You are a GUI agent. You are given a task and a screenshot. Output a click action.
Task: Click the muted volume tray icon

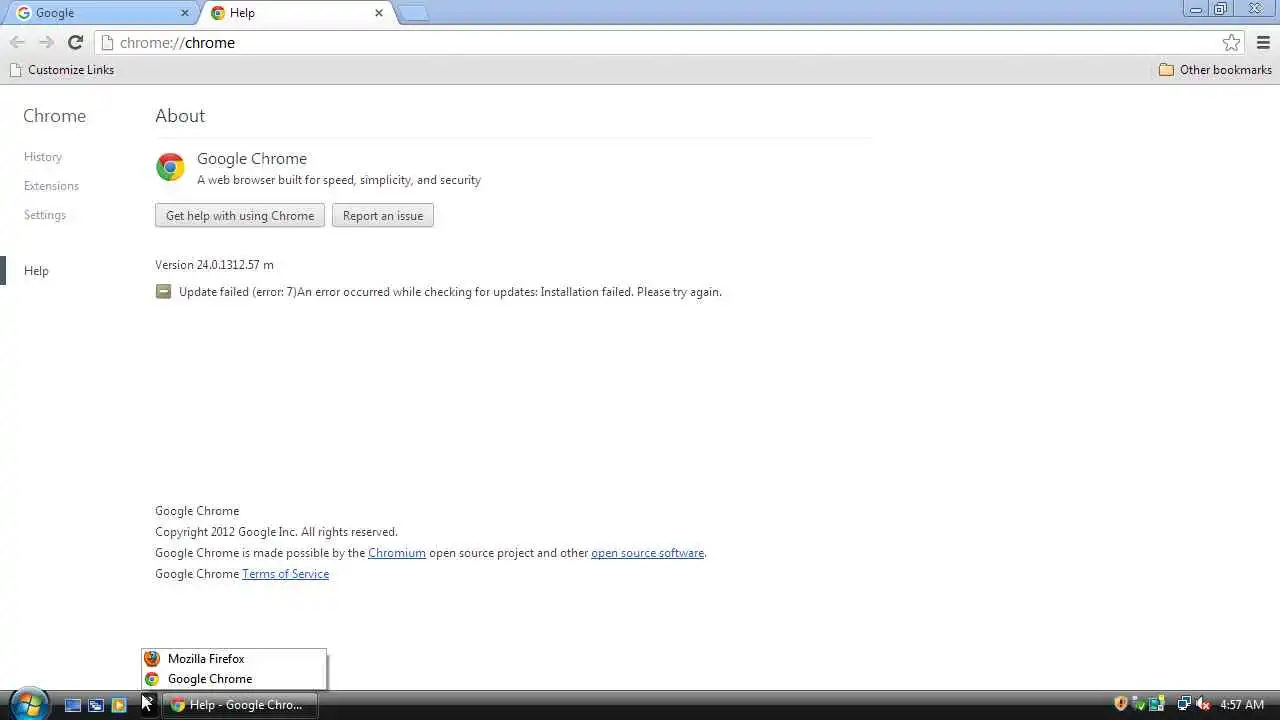click(x=1203, y=704)
